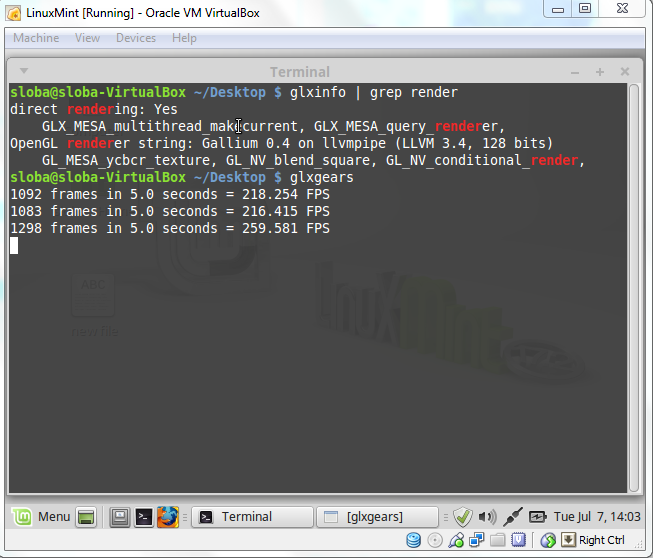Click the 'glxgears' command text
The height and width of the screenshot is (558, 653).
(x=322, y=178)
